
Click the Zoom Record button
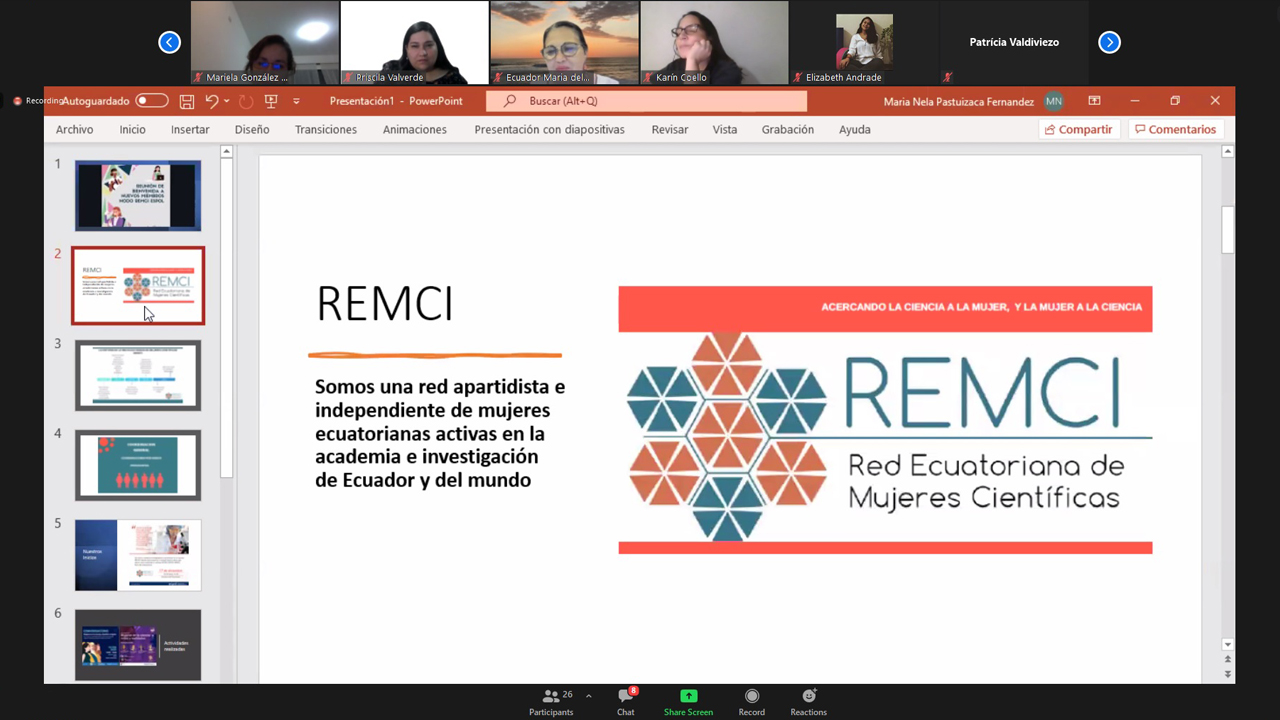coord(752,702)
